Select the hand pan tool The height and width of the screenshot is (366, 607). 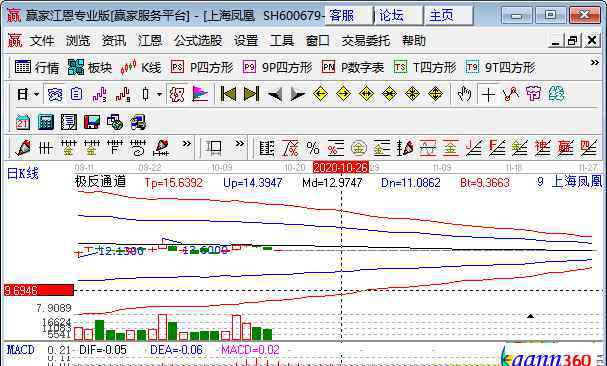[464, 94]
